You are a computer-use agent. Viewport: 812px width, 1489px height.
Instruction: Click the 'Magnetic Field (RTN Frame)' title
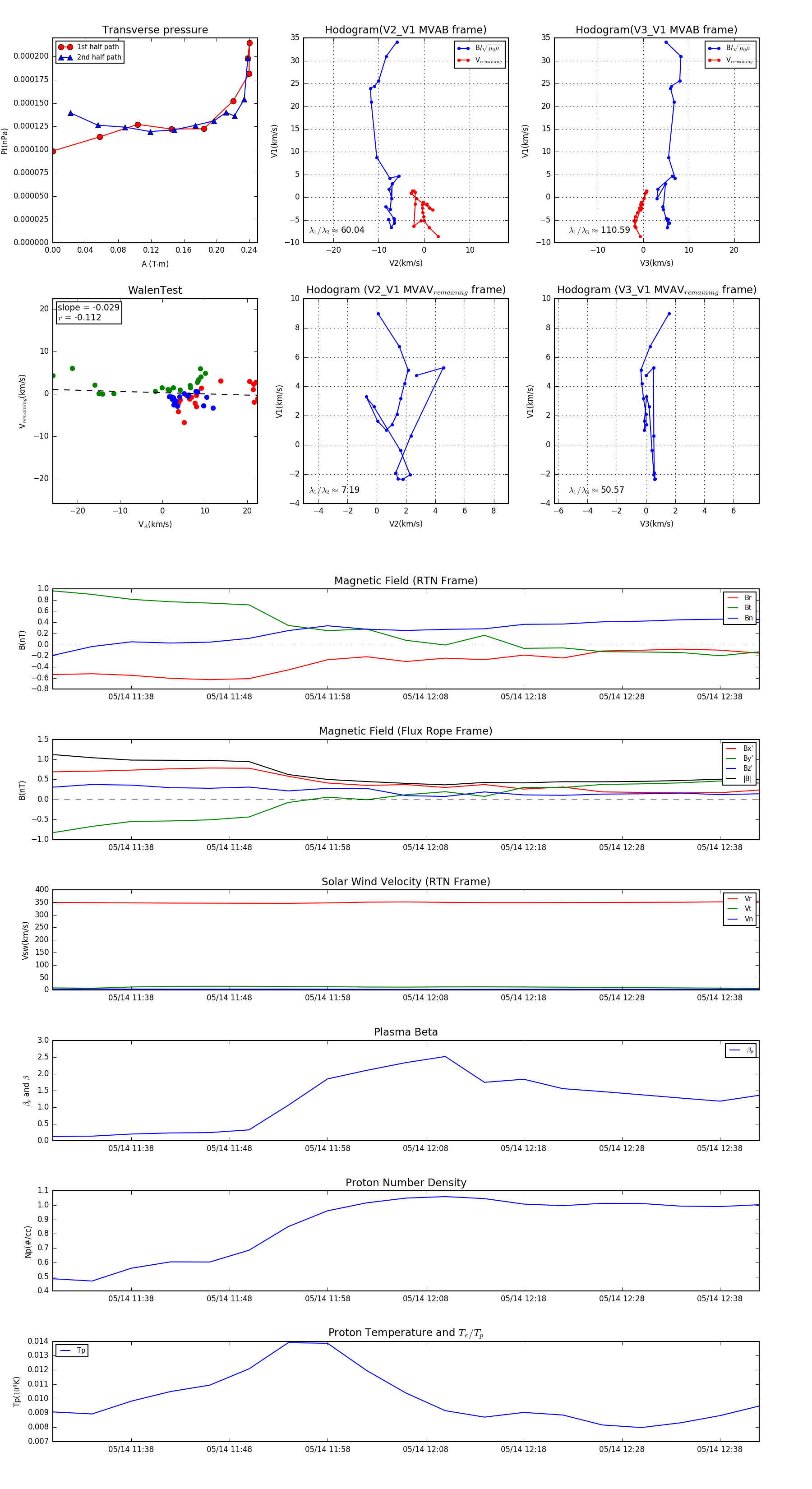pos(406,581)
